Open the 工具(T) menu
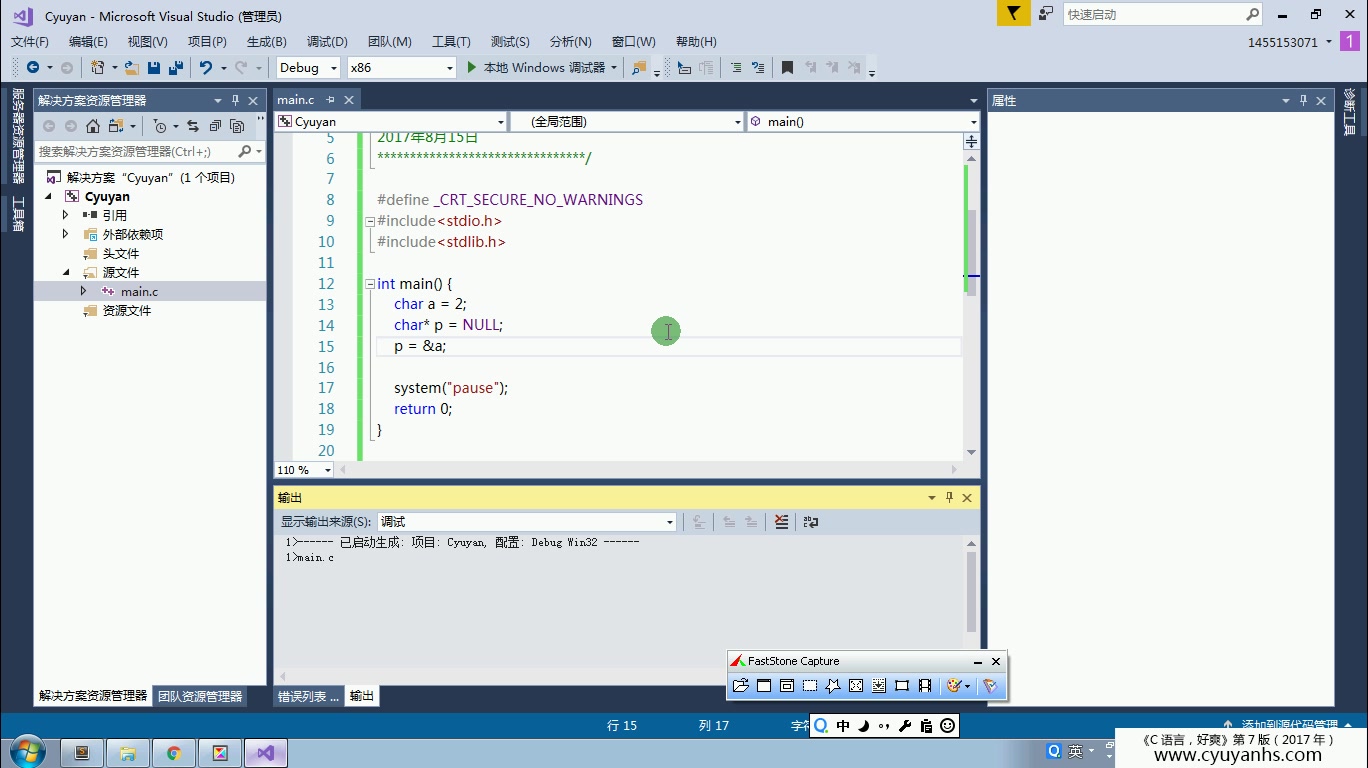Screen dimensions: 1368x768 click(451, 41)
